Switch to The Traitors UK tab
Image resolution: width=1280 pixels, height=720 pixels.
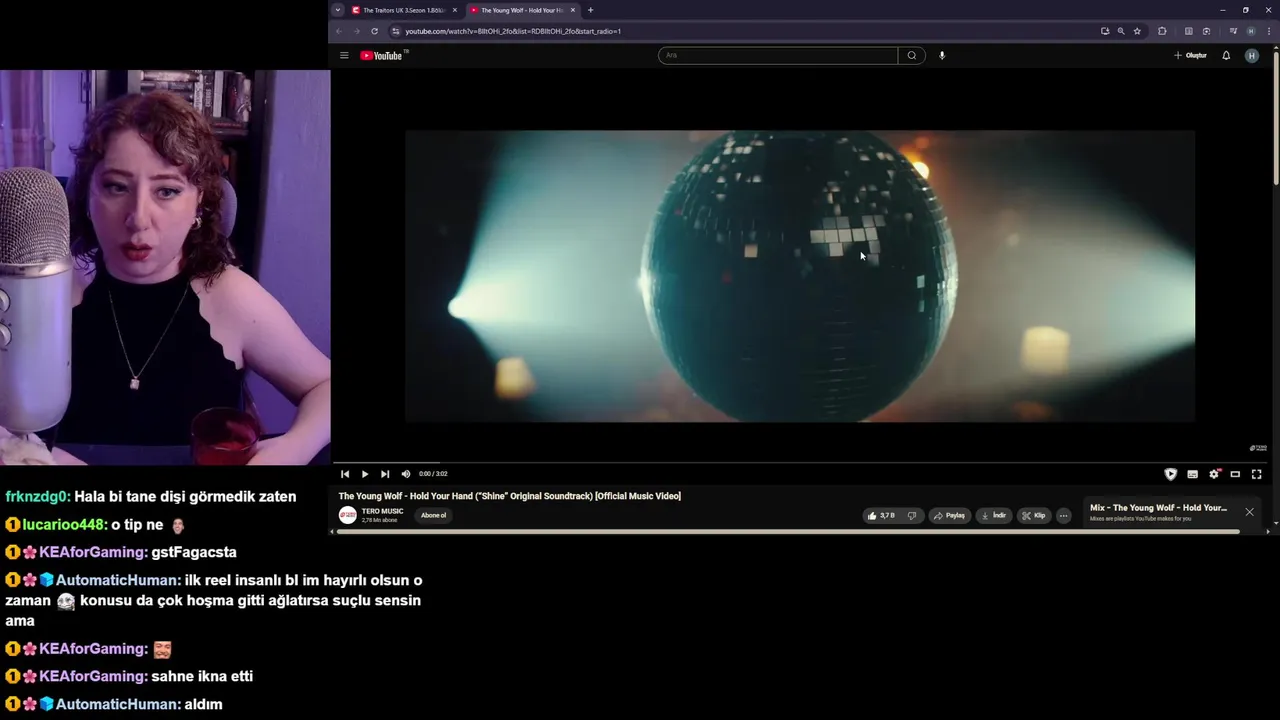click(x=404, y=10)
